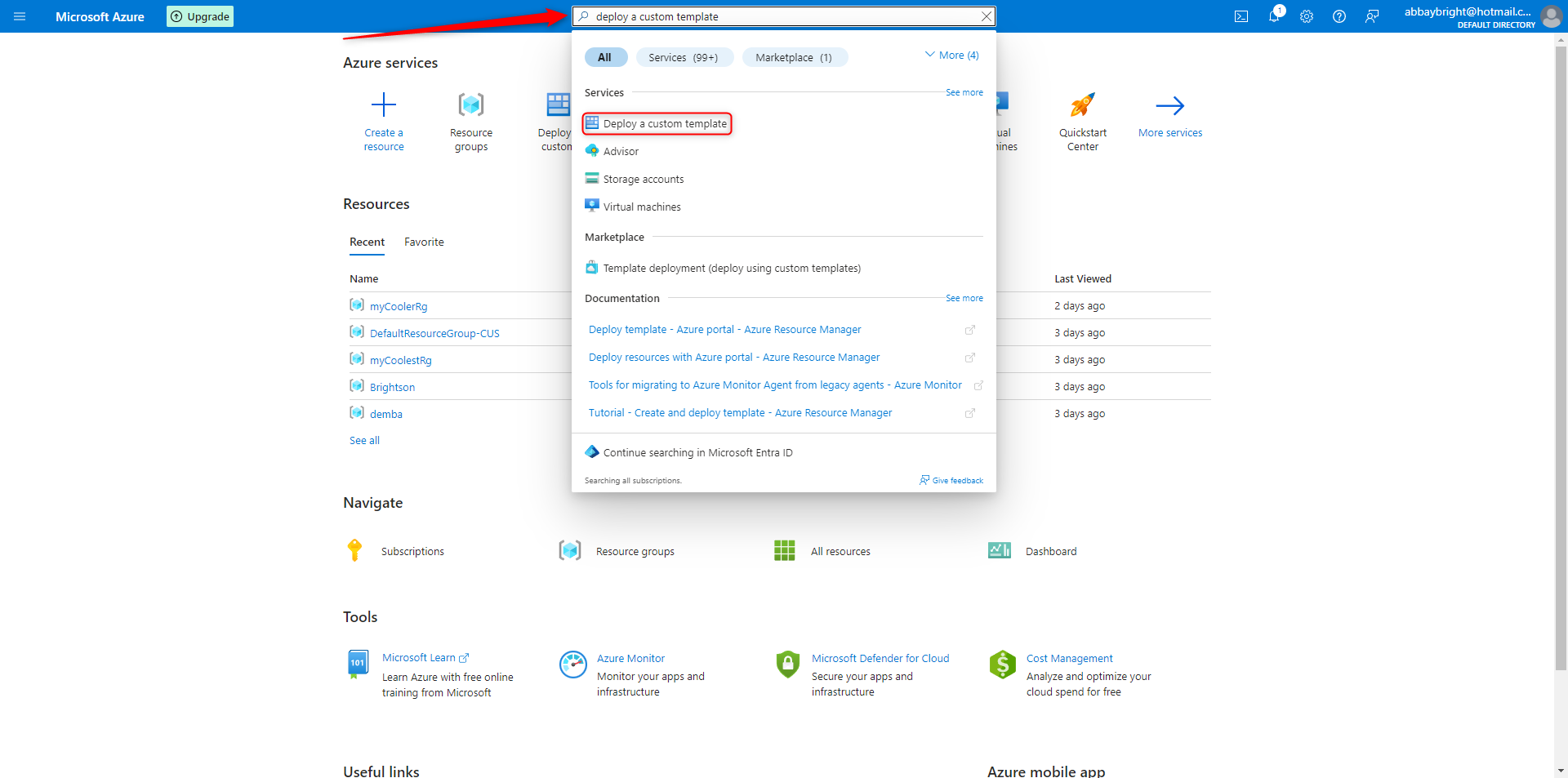
Task: Open 'Deploy template - Azure portal' doc link
Action: point(724,330)
